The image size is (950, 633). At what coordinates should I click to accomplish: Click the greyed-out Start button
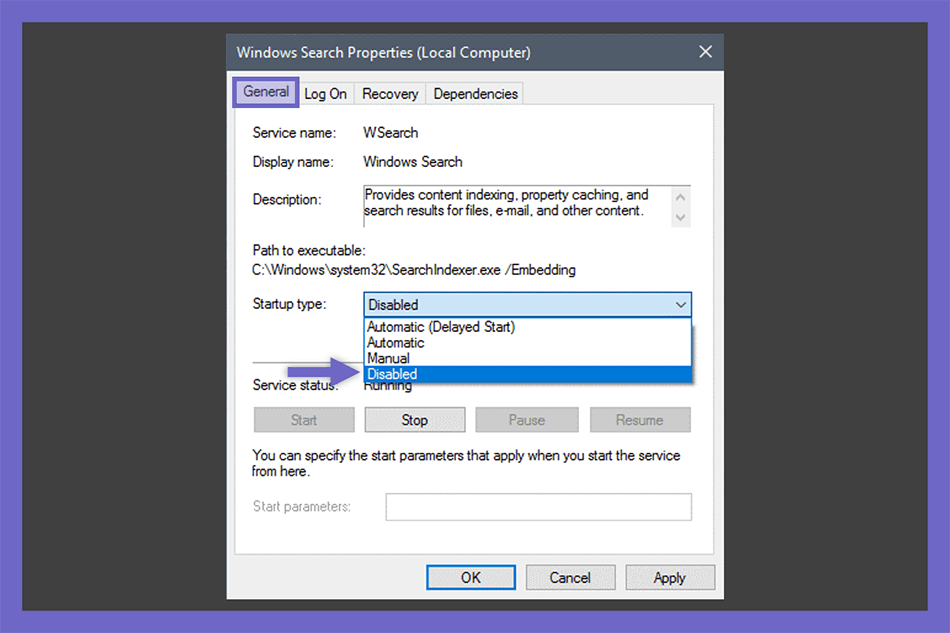(x=304, y=420)
